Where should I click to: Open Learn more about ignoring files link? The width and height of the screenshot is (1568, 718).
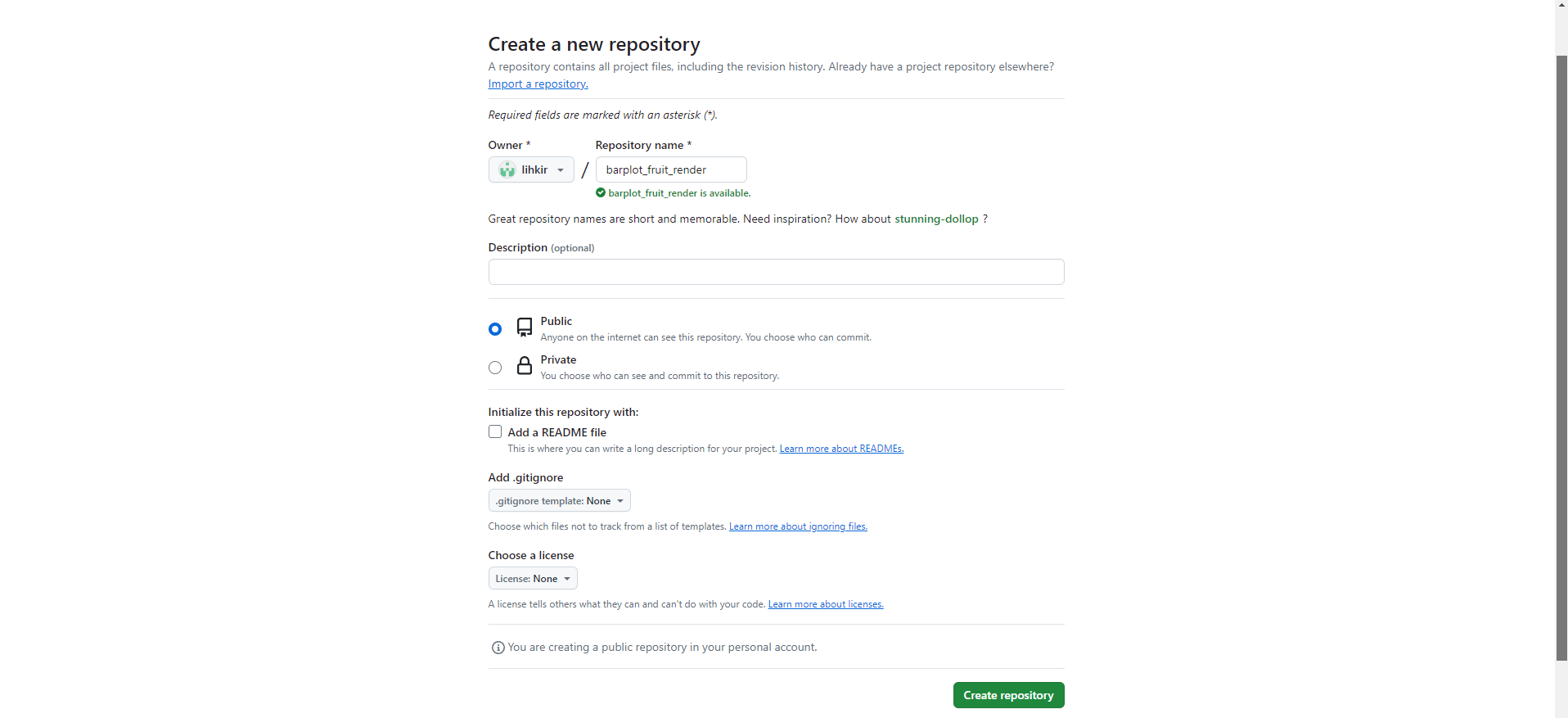pos(798,526)
